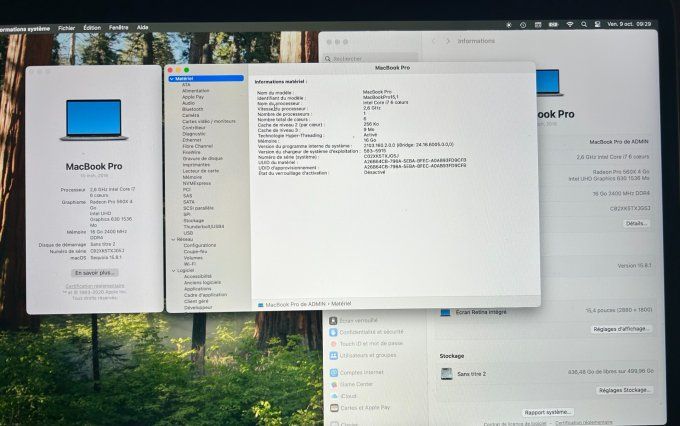Screen dimensions: 680x426
Task: Select Caméra in the hardware list
Action: (x=190, y=115)
